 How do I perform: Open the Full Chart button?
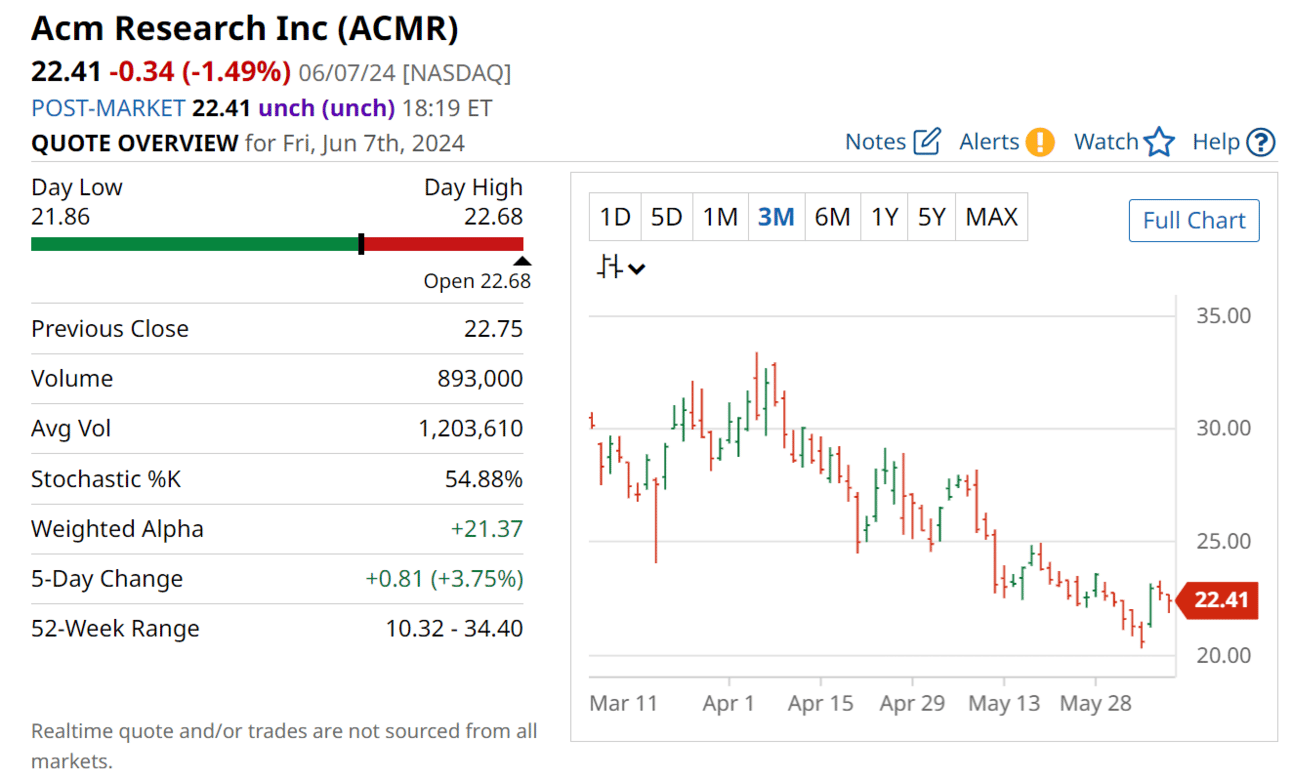(1194, 221)
